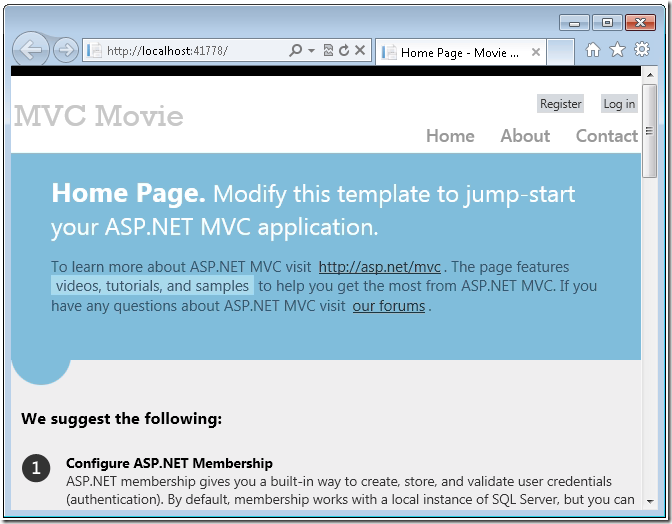672x524 pixels.
Task: Click the address bar URL field
Action: [x=190, y=50]
